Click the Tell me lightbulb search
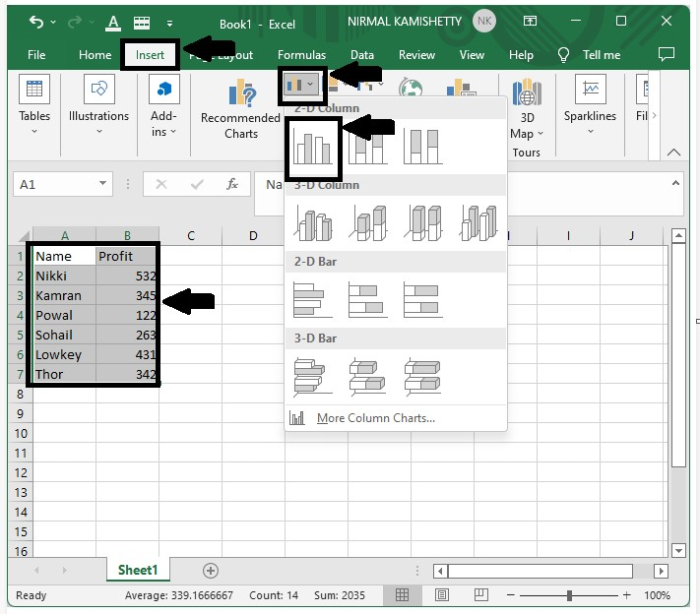 [589, 55]
